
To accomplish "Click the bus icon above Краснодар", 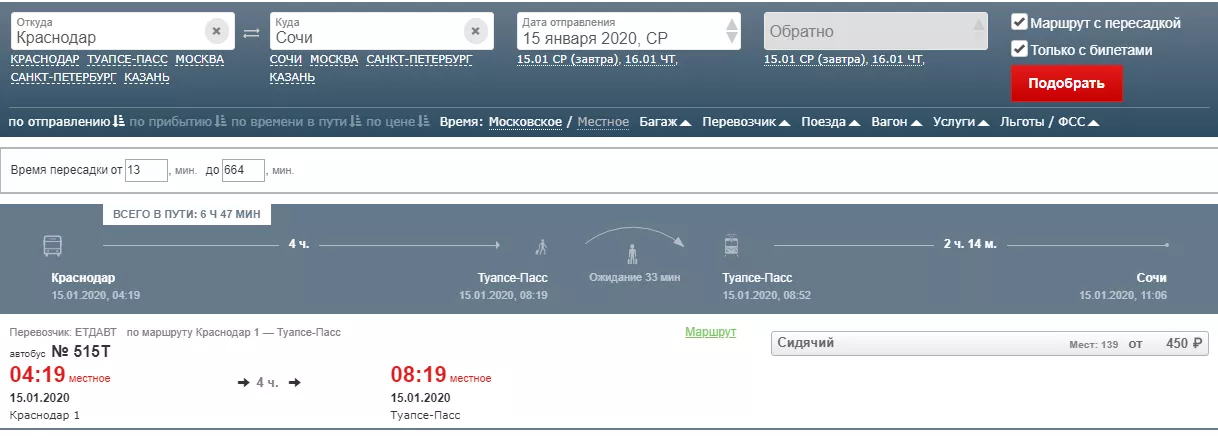I will pos(52,245).
